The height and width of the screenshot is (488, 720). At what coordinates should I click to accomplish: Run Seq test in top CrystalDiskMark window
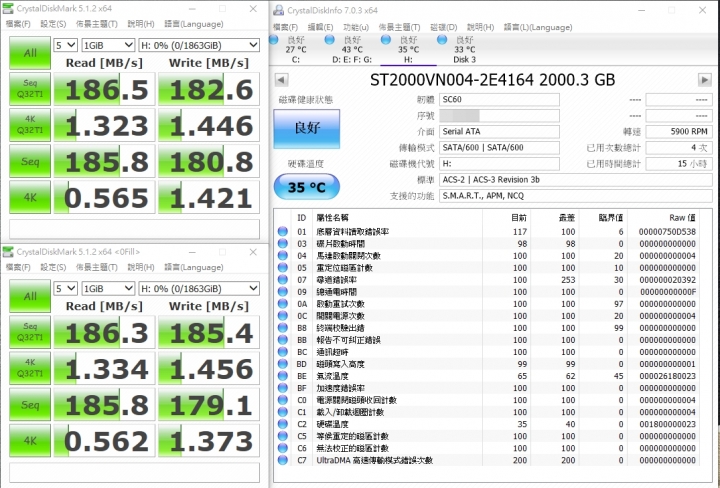coord(30,161)
